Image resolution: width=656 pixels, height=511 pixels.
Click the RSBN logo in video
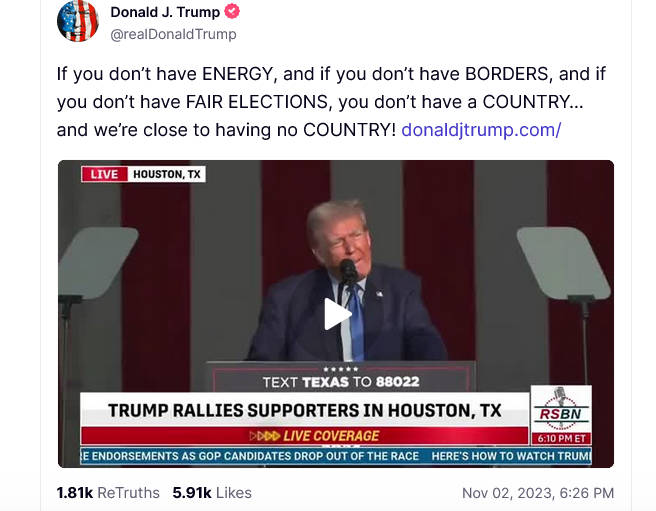pyautogui.click(x=561, y=409)
